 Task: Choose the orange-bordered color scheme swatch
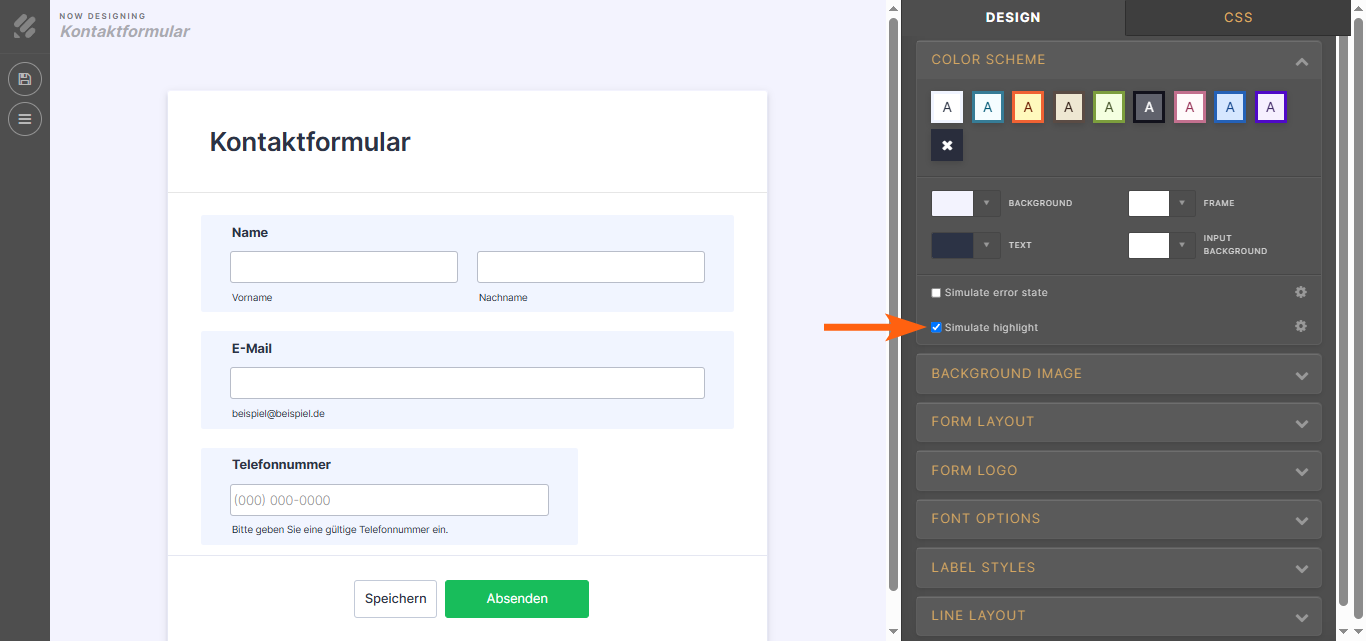click(1028, 107)
